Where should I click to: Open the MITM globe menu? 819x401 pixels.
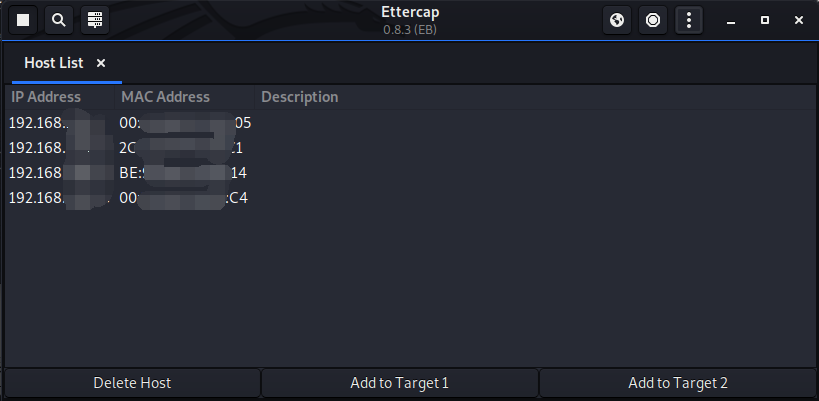pos(618,20)
